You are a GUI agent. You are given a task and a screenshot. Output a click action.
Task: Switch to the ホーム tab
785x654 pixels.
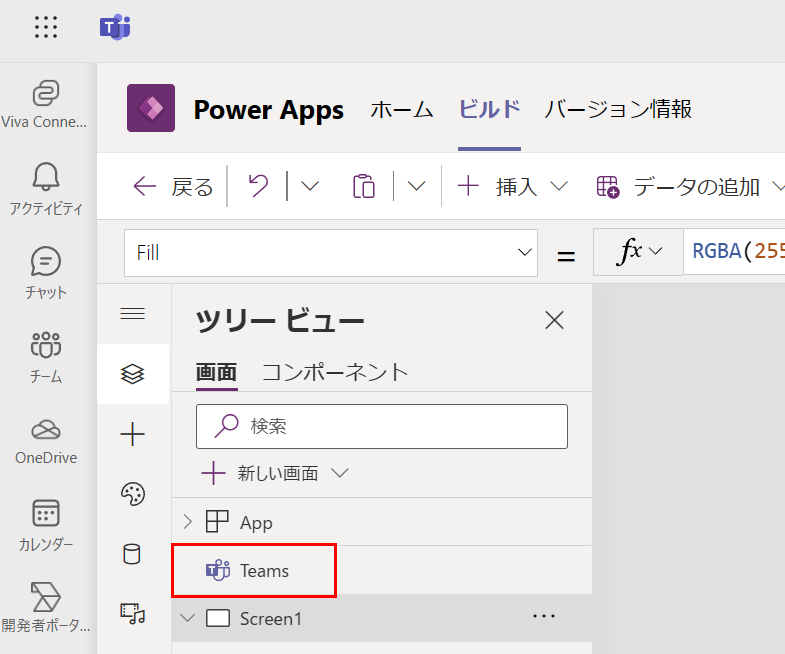402,109
